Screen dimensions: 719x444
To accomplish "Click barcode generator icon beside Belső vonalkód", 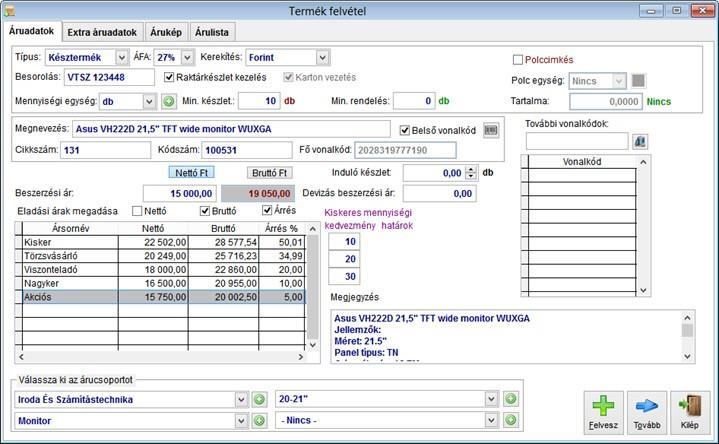I will tap(491, 130).
